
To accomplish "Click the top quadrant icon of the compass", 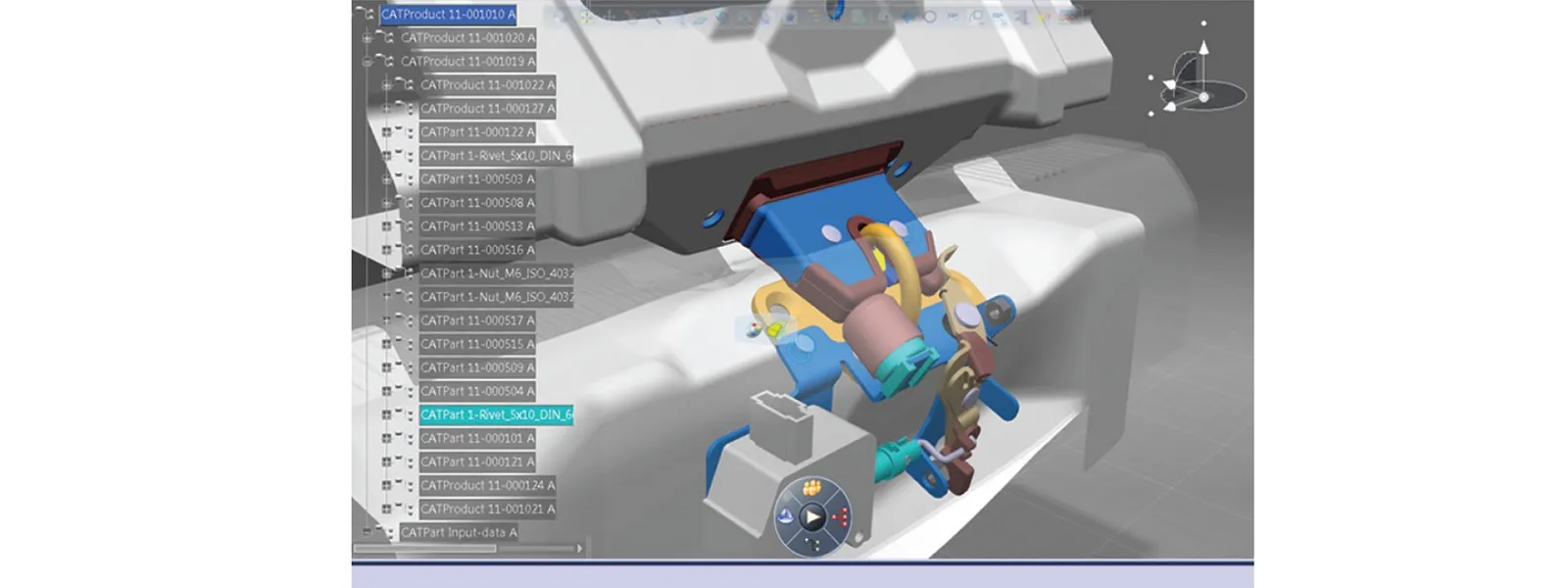I will 812,488.
